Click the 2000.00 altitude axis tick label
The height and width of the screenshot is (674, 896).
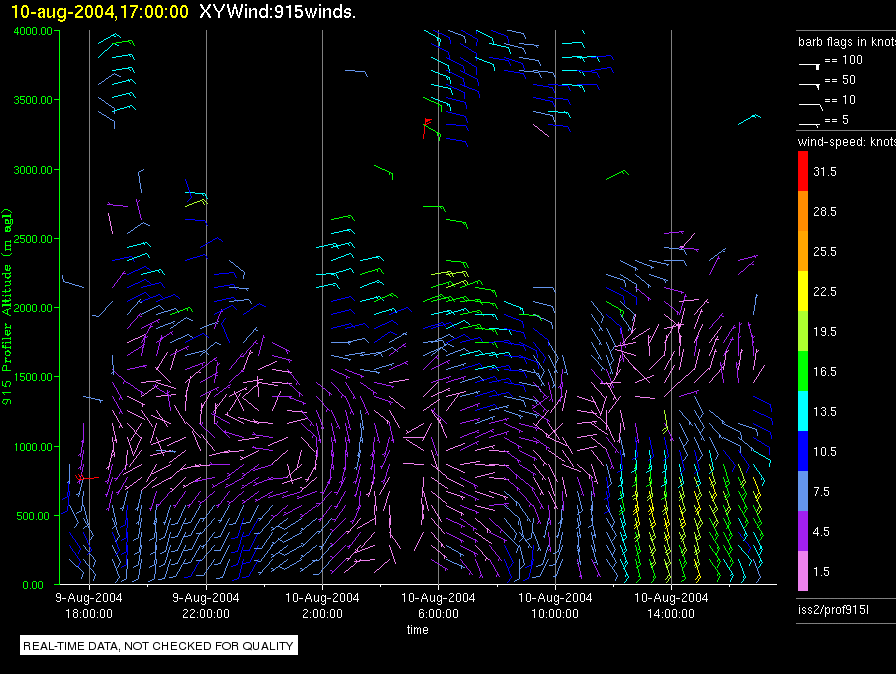[x=33, y=308]
